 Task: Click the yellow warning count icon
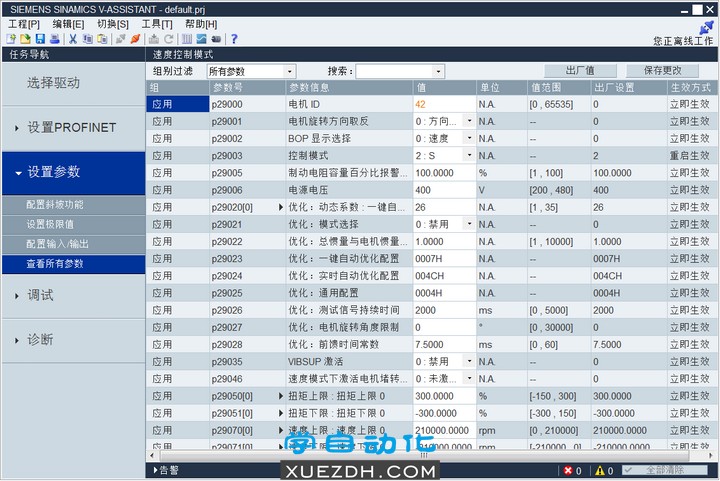point(600,470)
